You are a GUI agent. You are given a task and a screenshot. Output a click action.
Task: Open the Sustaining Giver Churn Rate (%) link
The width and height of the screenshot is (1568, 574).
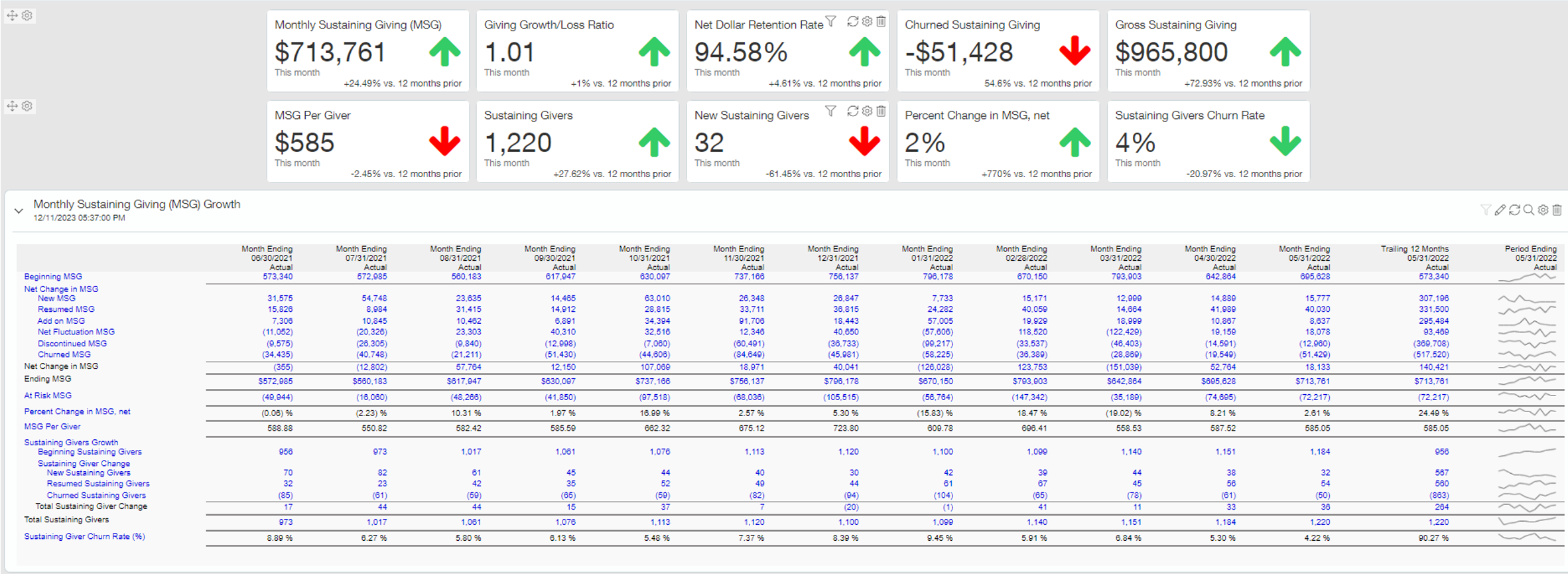84,536
